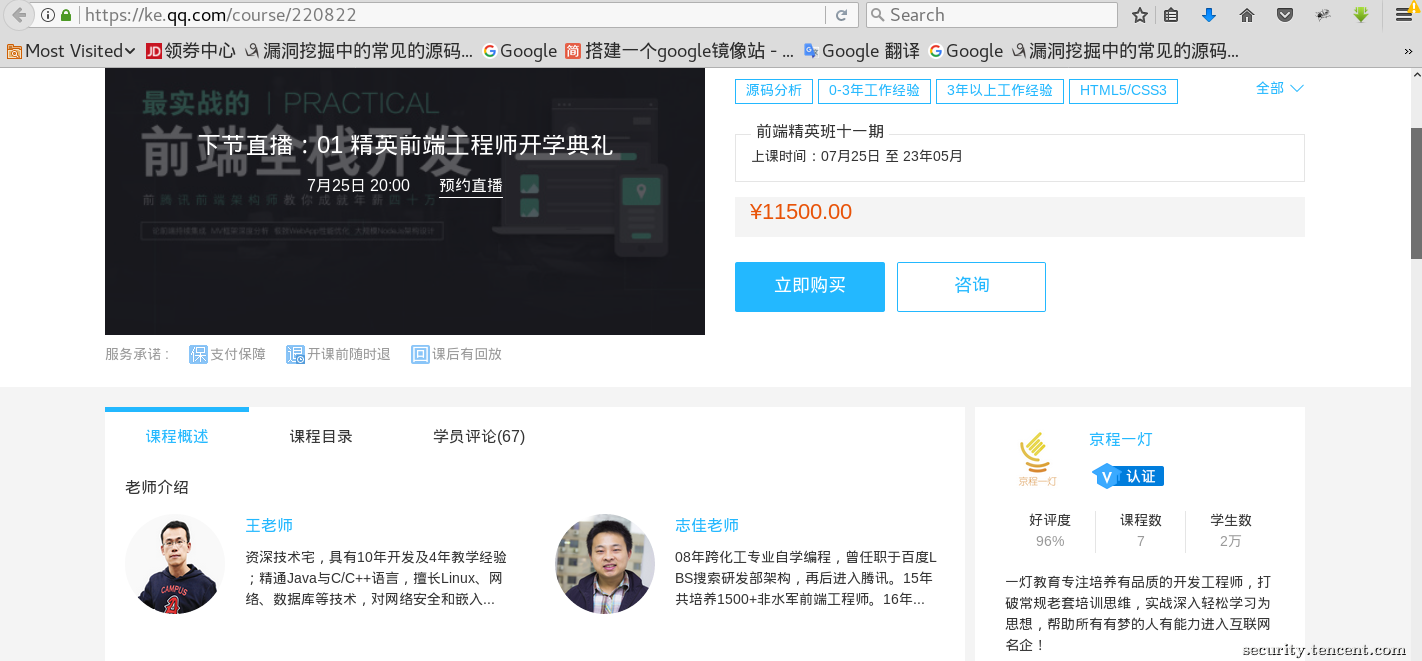
Task: Go to the browser home page
Action: tap(1246, 15)
